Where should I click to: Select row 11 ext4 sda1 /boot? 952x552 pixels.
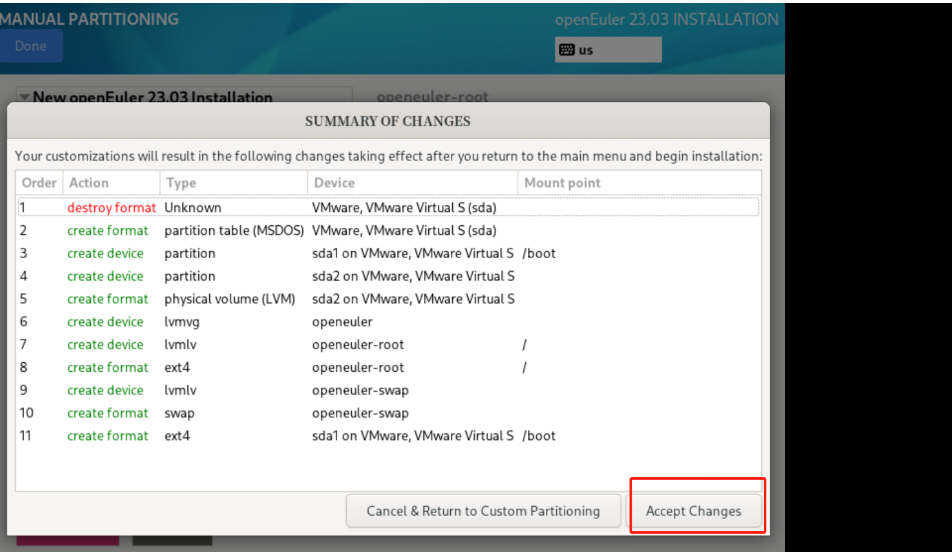click(388, 435)
